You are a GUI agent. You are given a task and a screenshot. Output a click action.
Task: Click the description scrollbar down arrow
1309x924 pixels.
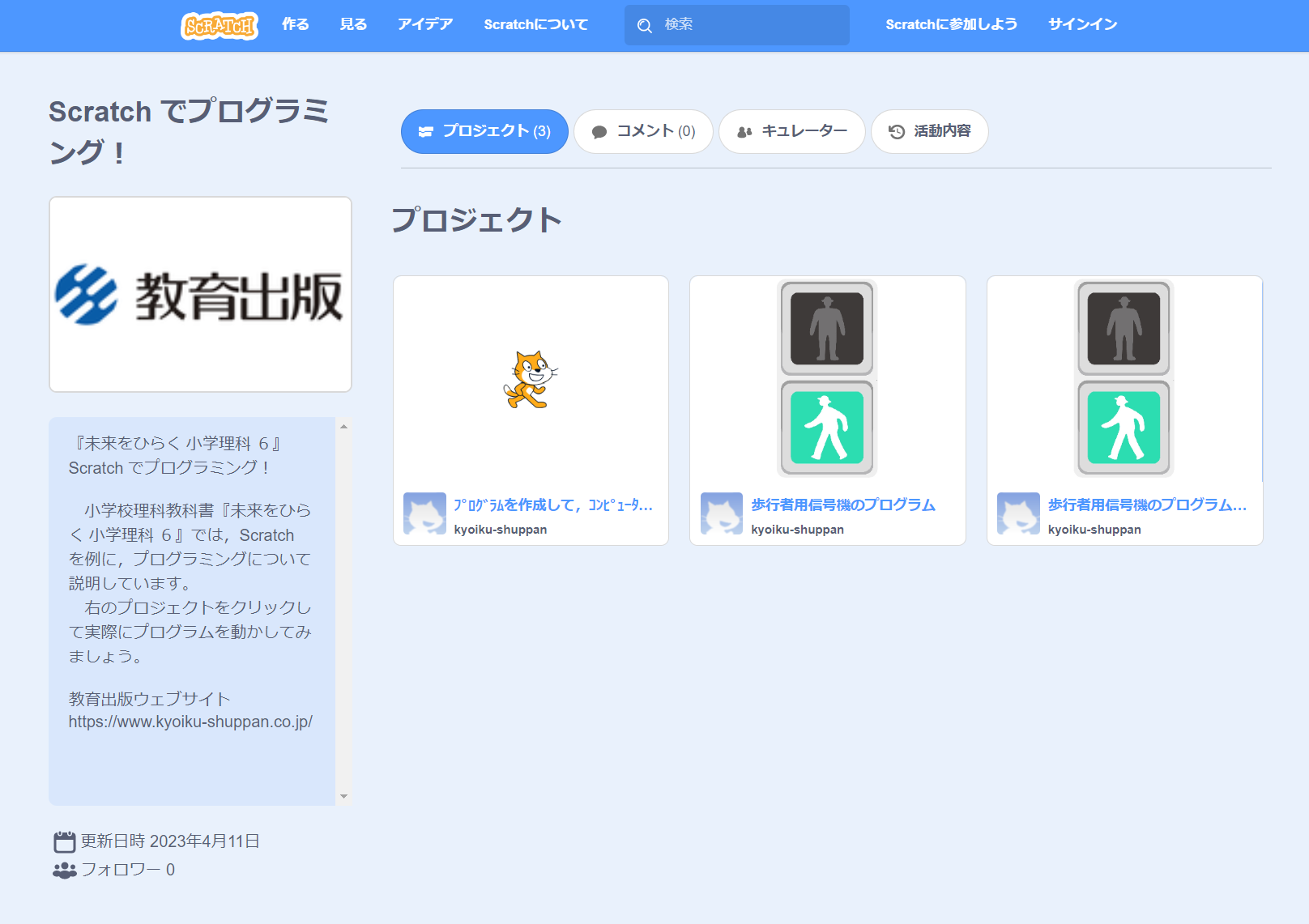pos(344,797)
